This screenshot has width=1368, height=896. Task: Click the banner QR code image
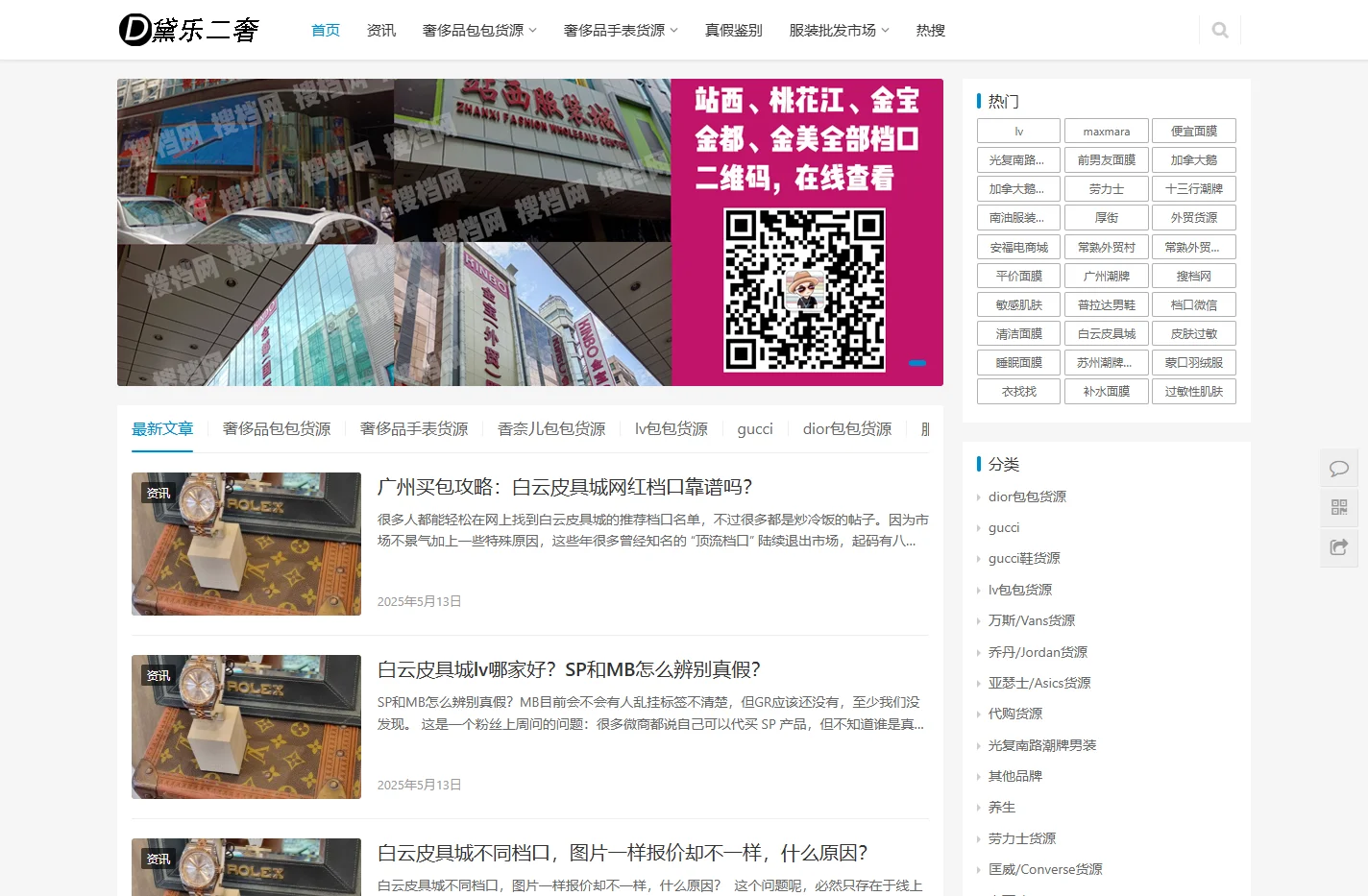click(804, 290)
